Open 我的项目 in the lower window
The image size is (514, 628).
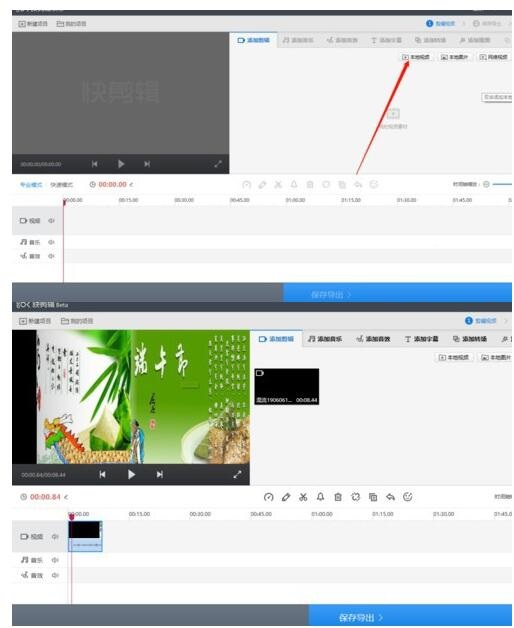point(77,321)
